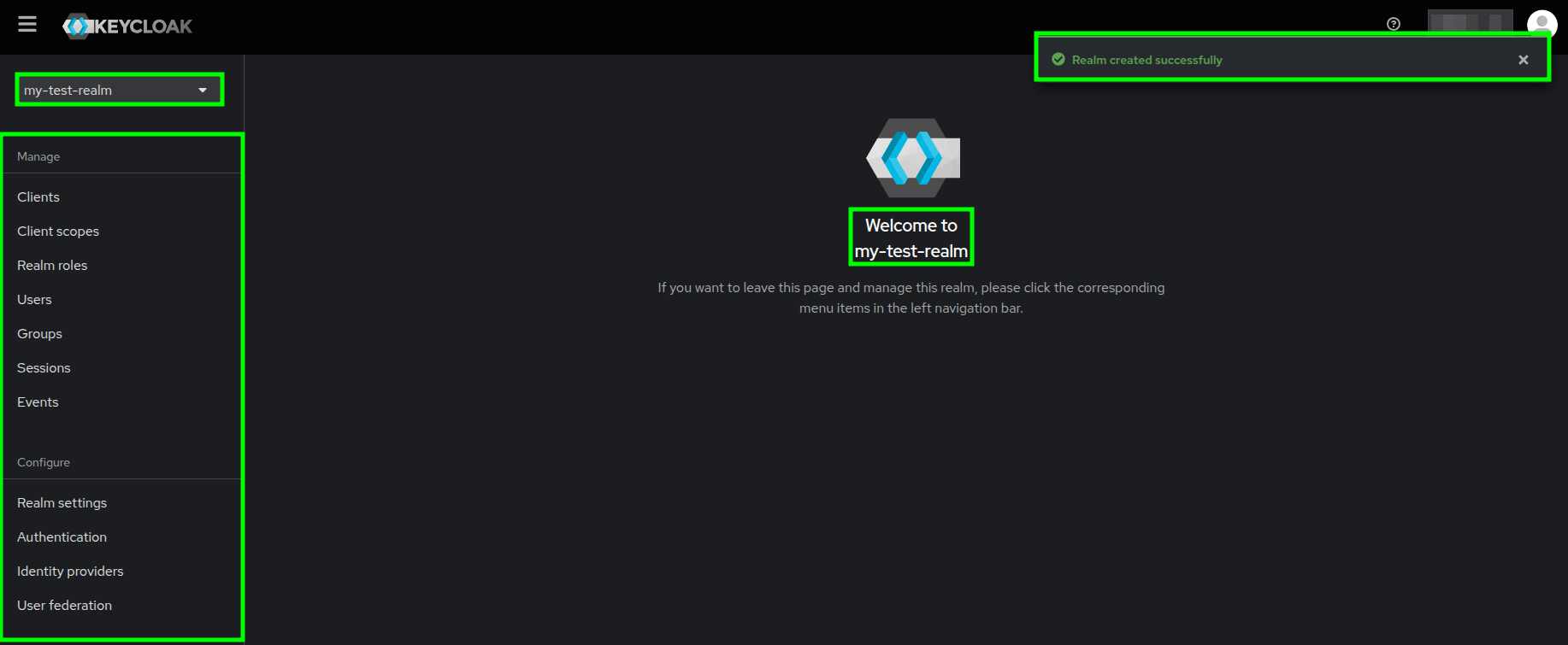Image resolution: width=1568 pixels, height=645 pixels.
Task: Navigate to Groups
Action: pyautogui.click(x=39, y=333)
